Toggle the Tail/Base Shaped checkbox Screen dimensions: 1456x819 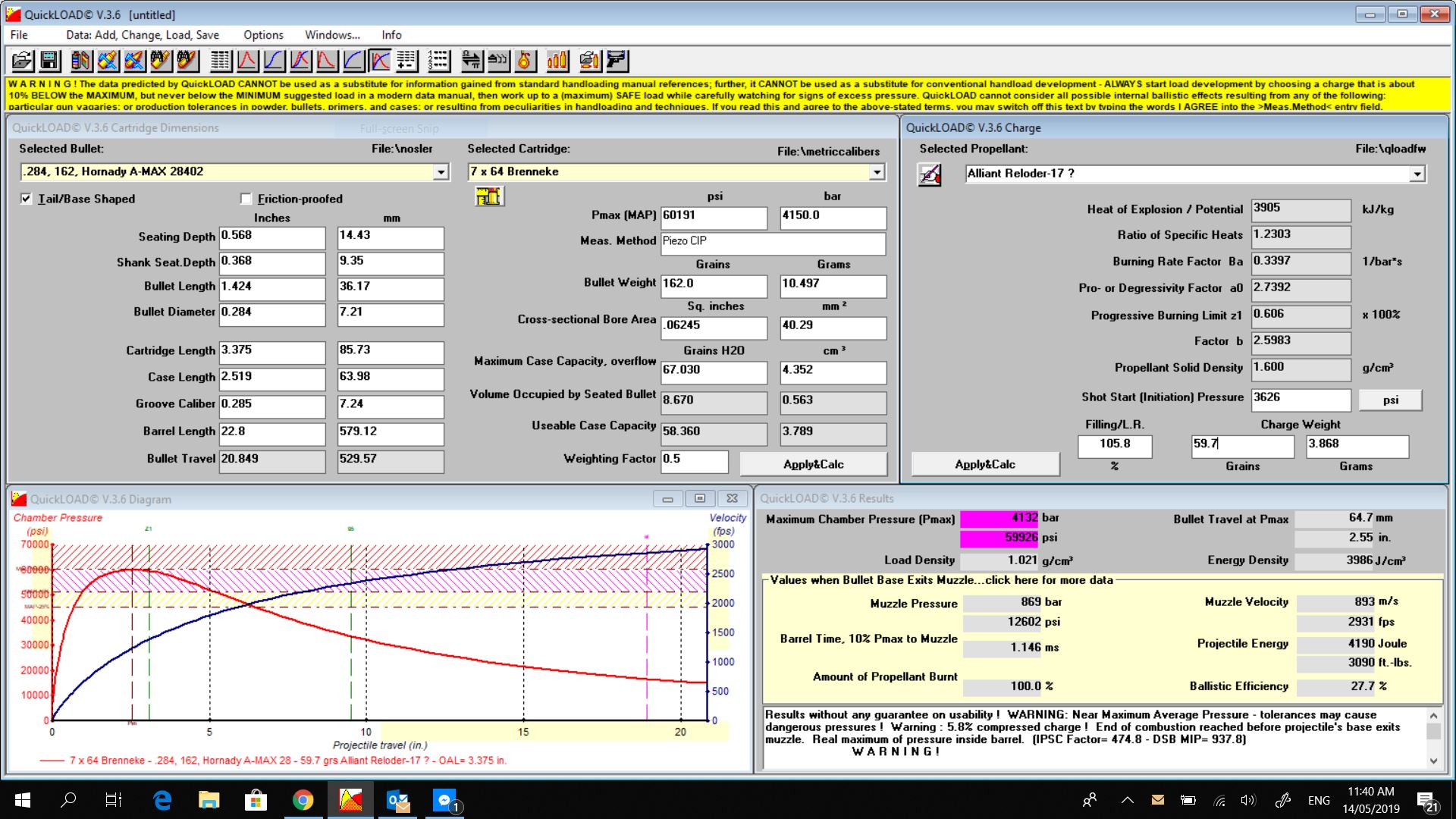pos(27,199)
